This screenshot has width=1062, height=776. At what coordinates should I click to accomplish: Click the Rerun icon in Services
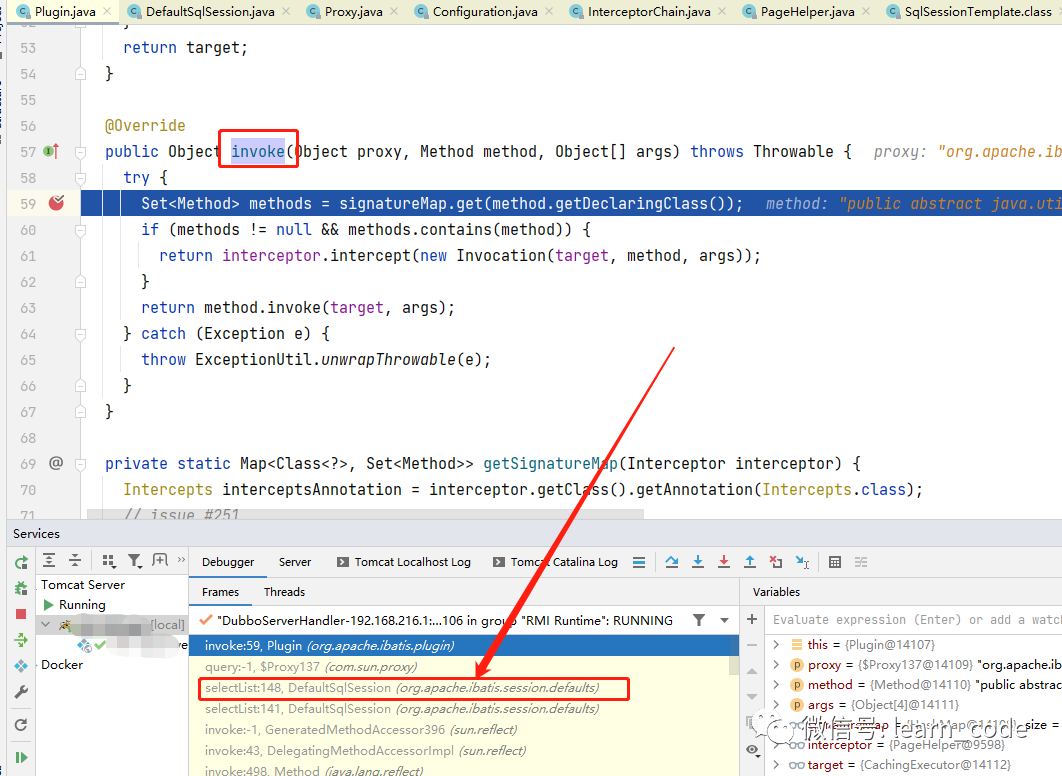coord(21,562)
